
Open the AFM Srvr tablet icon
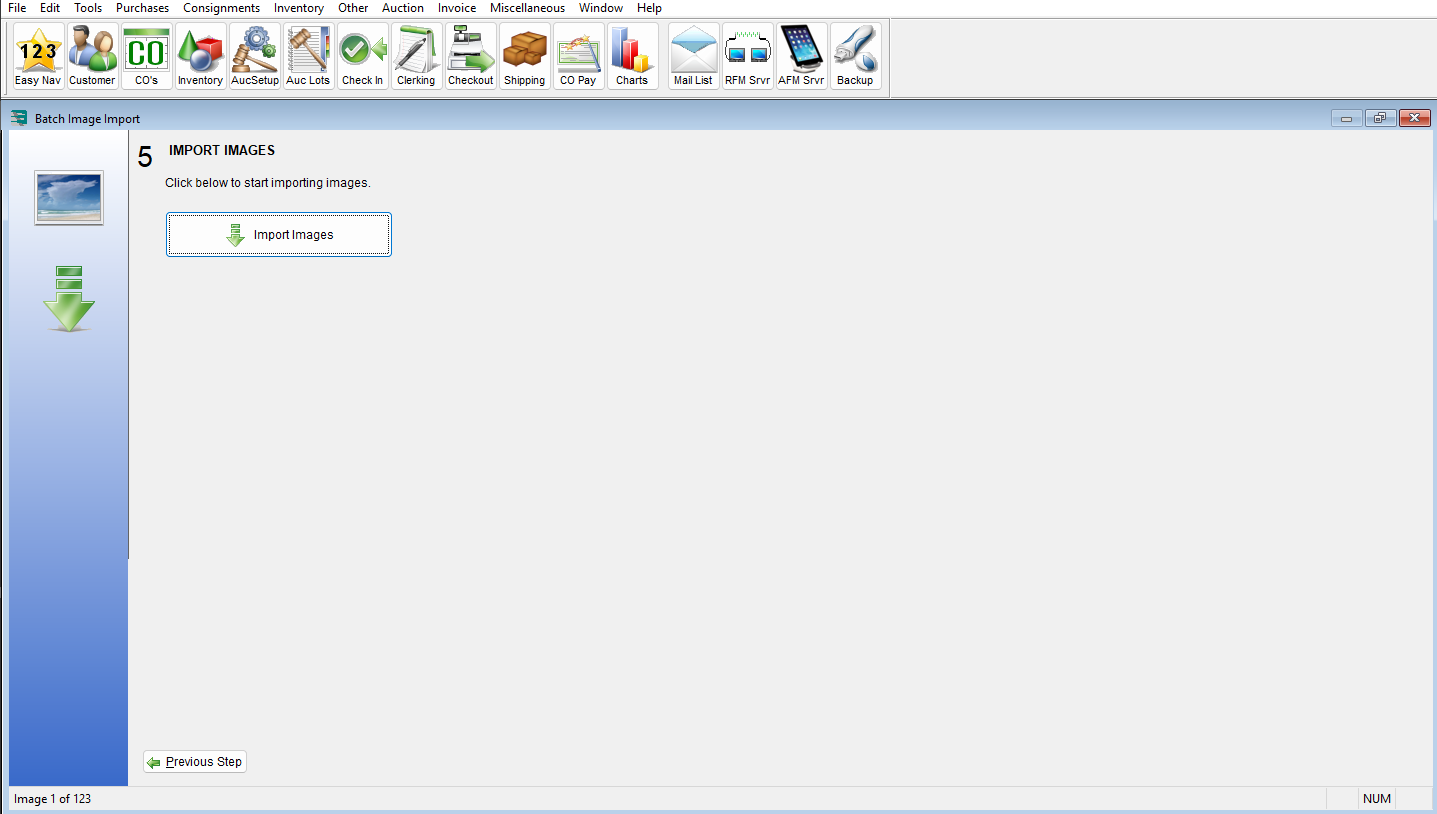coord(801,56)
